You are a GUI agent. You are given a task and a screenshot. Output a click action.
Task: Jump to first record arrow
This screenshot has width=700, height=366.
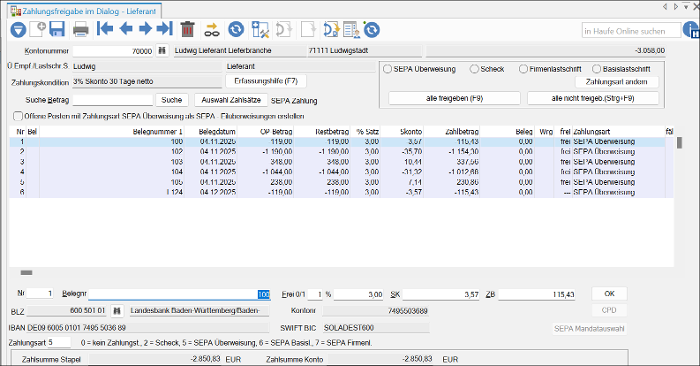tap(104, 29)
